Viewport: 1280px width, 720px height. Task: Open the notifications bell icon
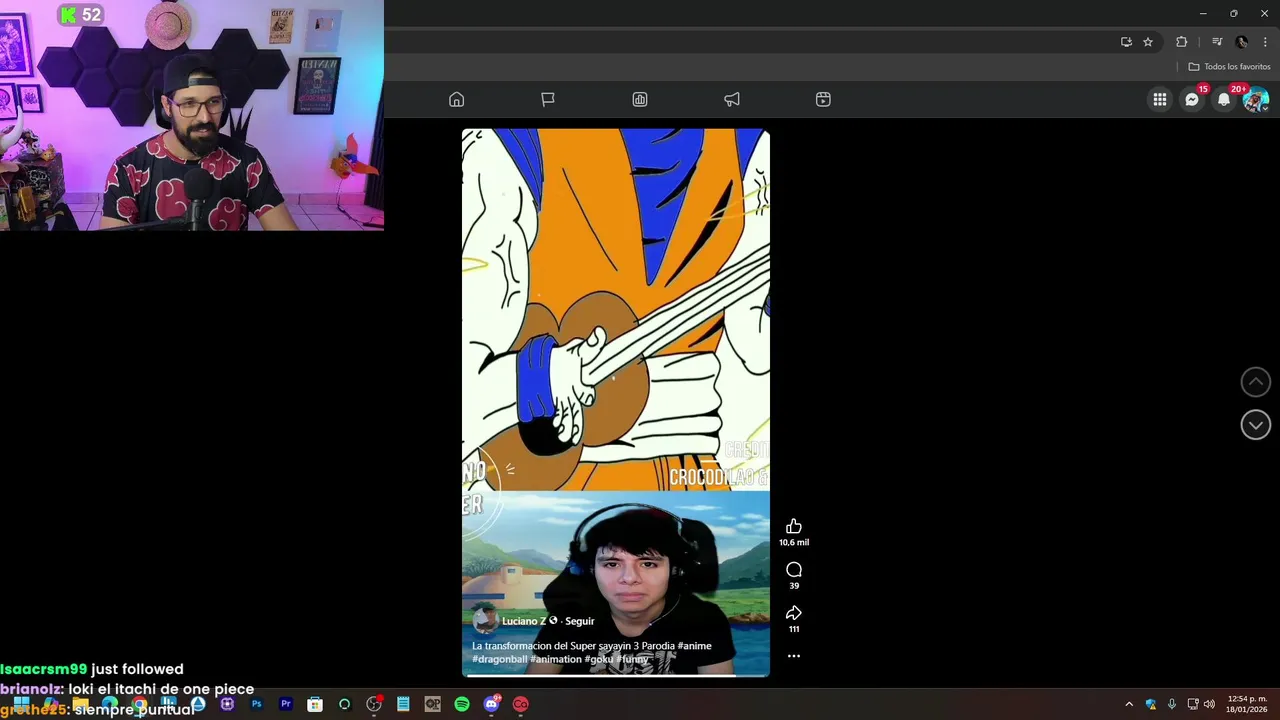tap(1224, 99)
